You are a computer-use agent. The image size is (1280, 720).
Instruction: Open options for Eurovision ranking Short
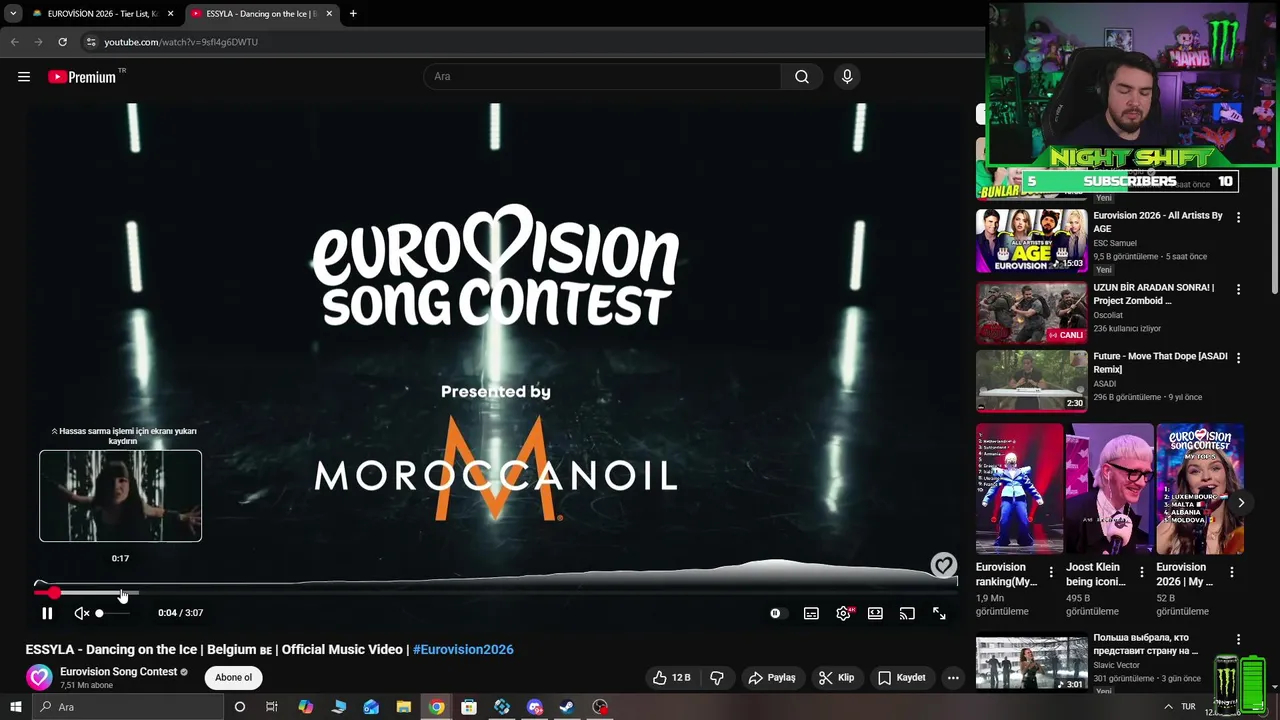(1051, 573)
